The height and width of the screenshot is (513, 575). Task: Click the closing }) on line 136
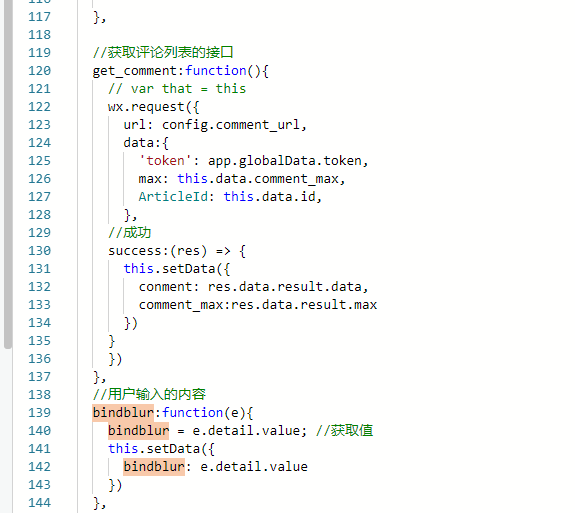coord(115,359)
